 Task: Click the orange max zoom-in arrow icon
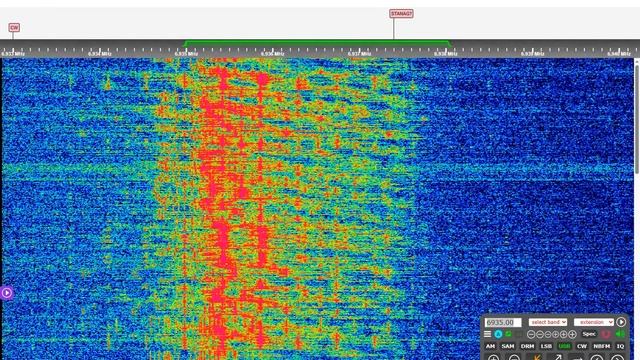pos(537,357)
